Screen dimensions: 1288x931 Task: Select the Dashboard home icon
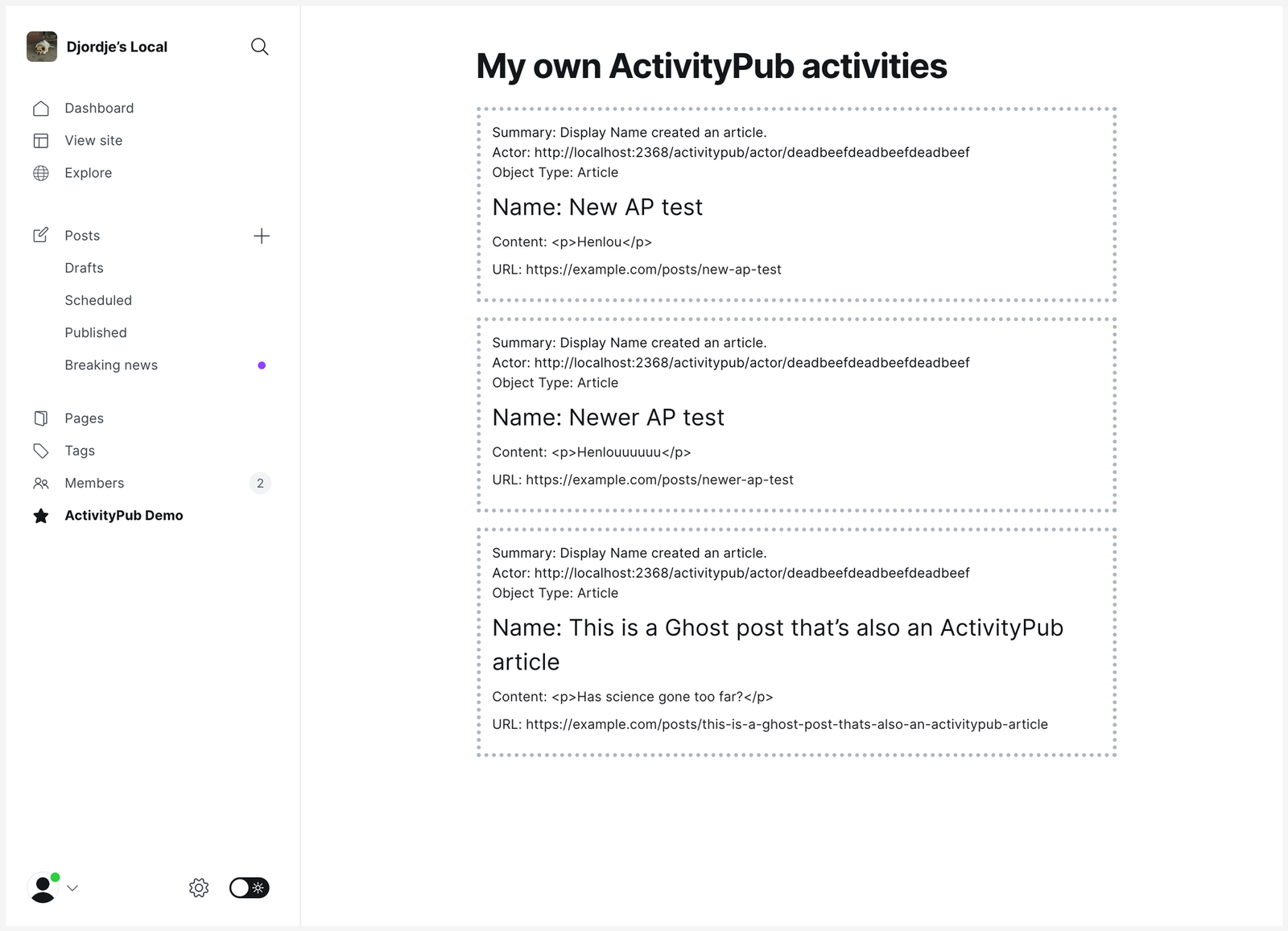coord(41,107)
